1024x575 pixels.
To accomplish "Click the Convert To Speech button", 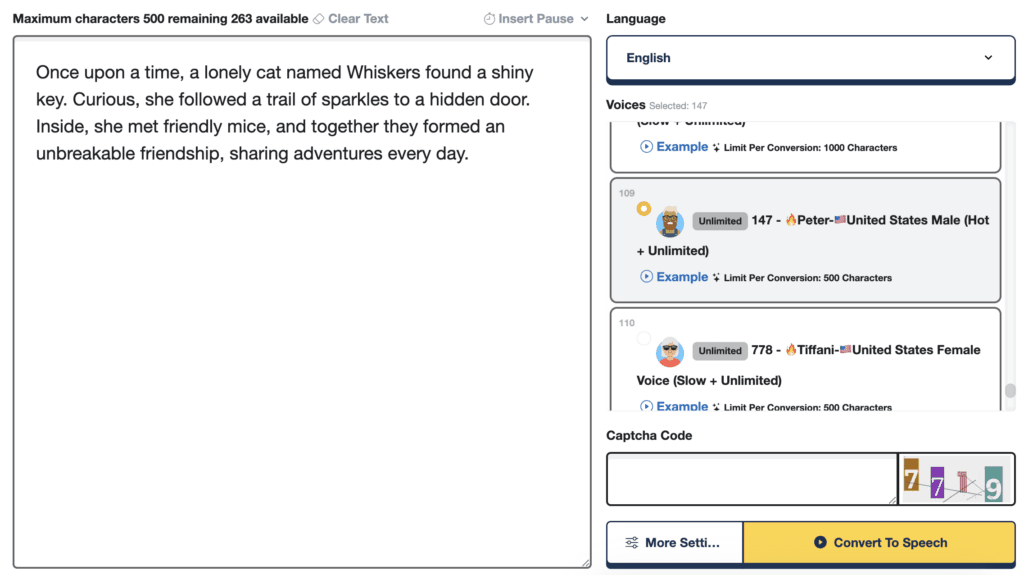I will click(x=879, y=542).
